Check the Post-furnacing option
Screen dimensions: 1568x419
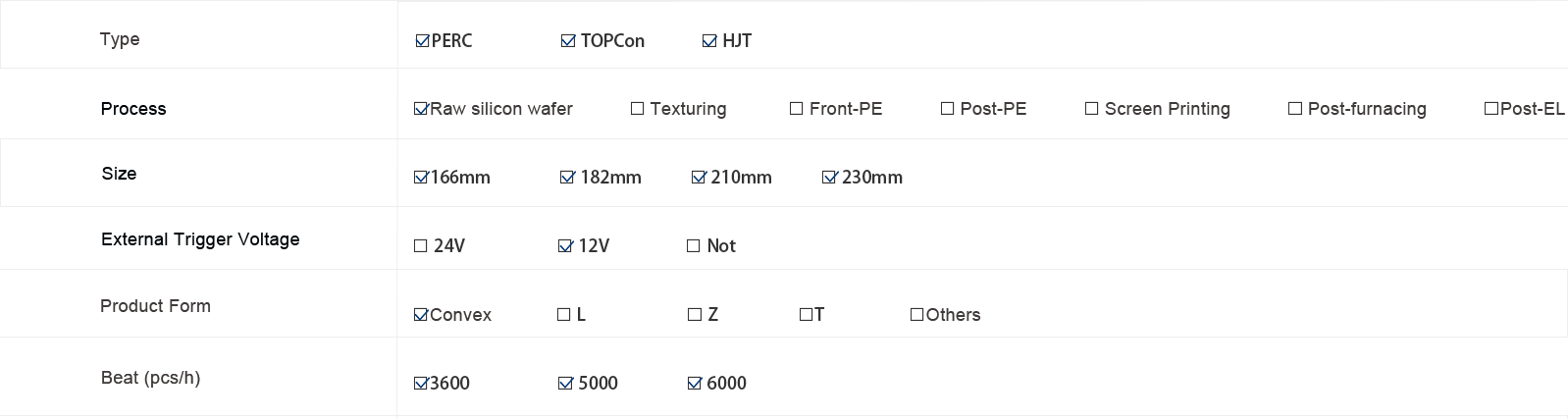click(1294, 109)
